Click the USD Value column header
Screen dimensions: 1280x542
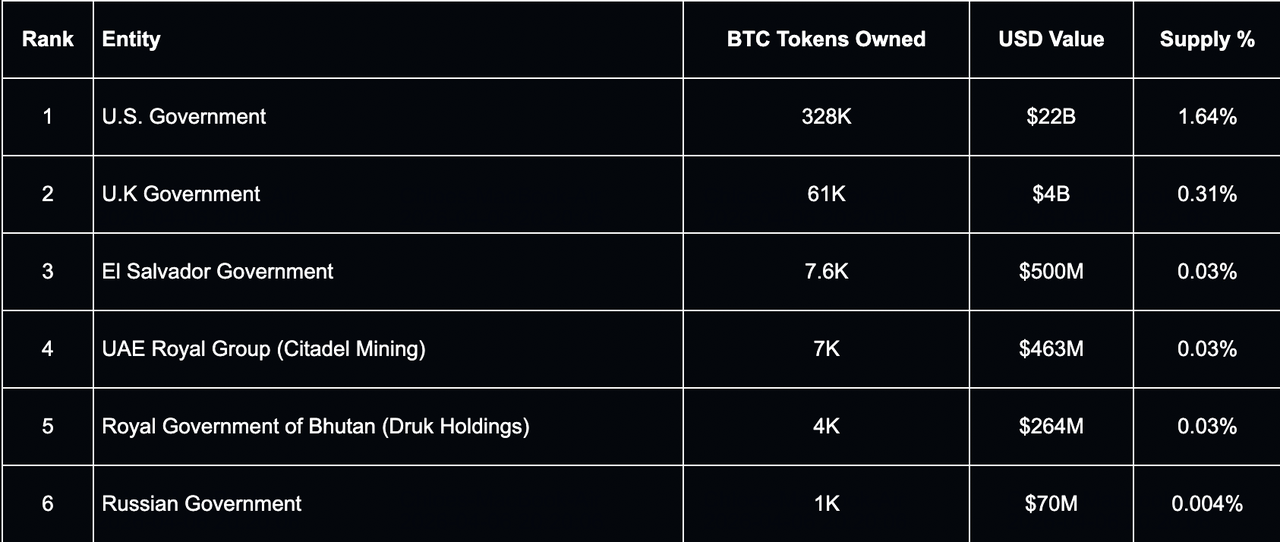pyautogui.click(x=1051, y=40)
